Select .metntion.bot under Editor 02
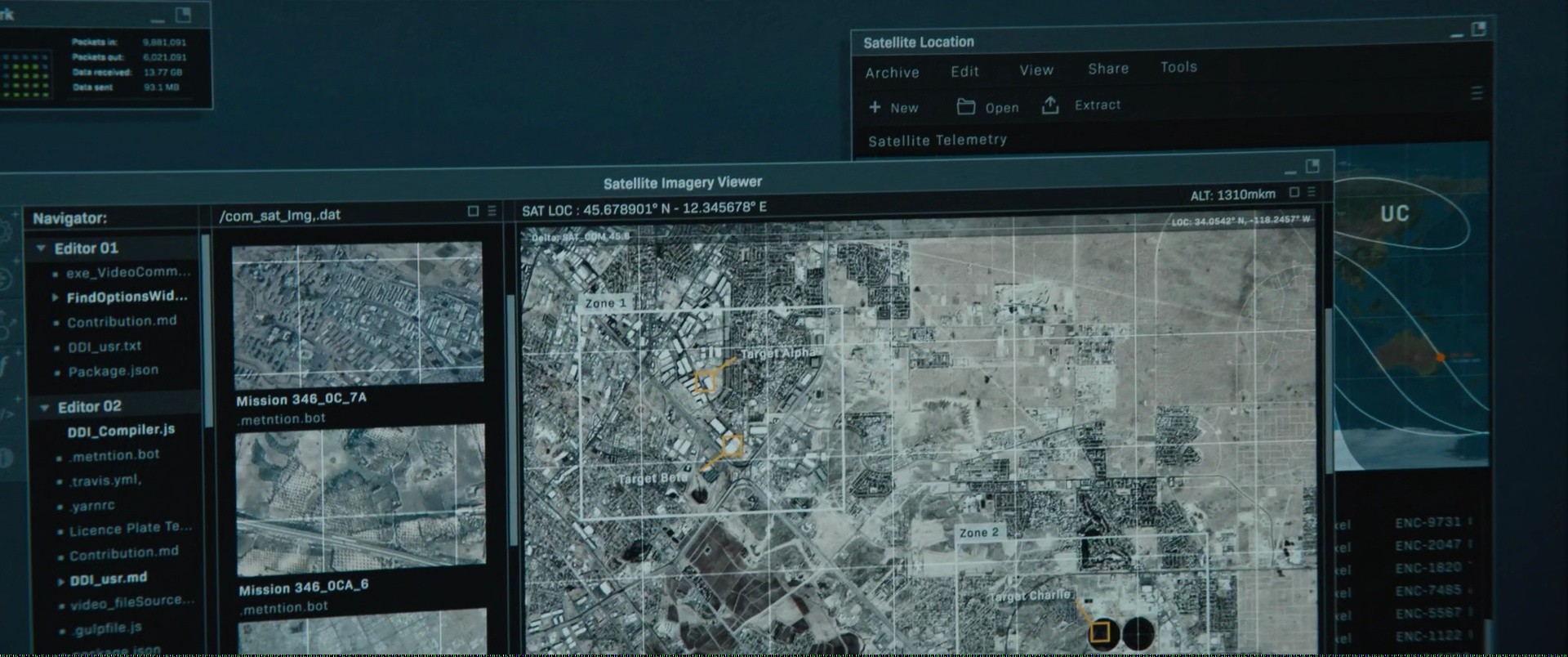The width and height of the screenshot is (1568, 657). point(114,455)
